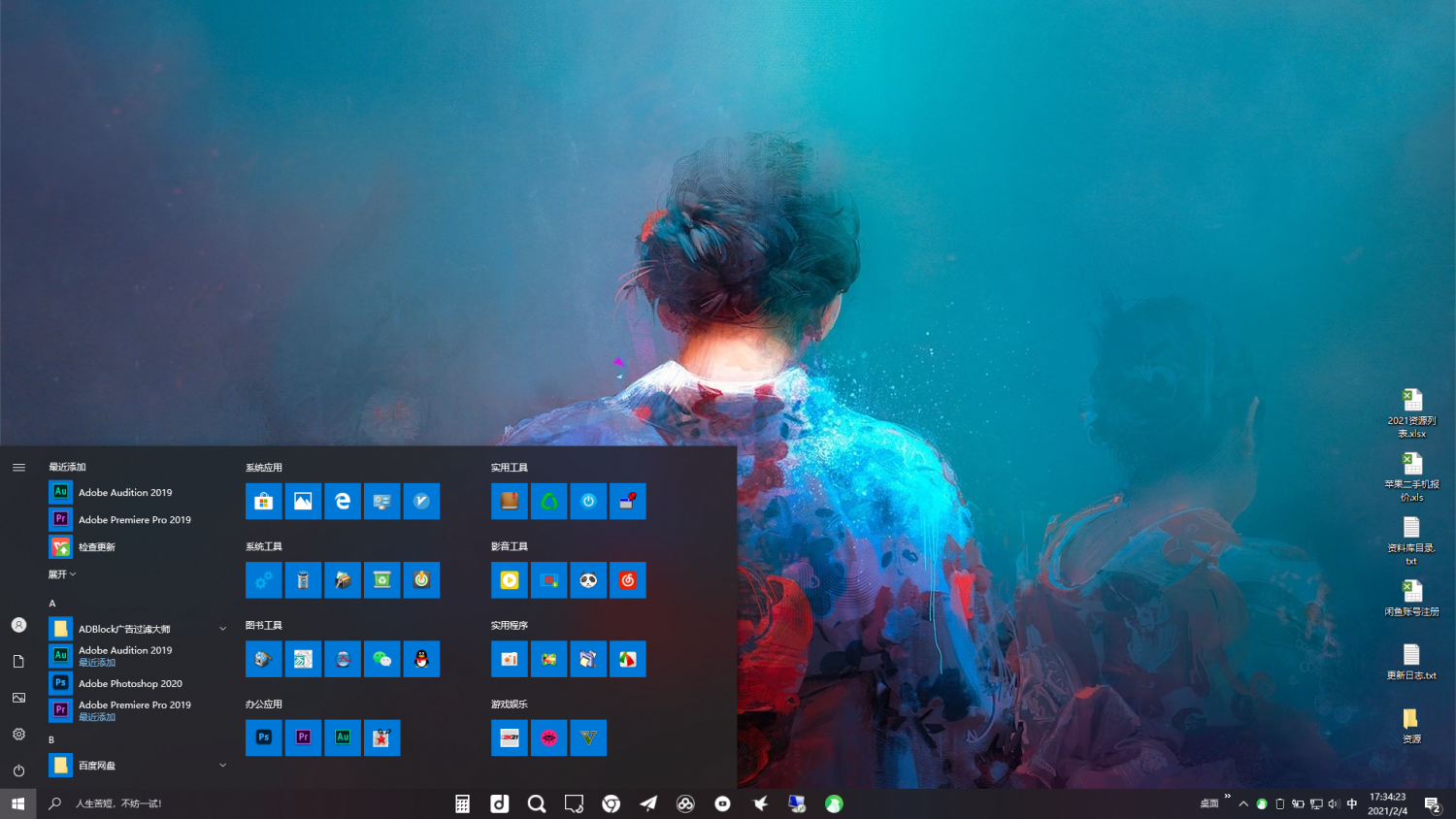Click the user account icon in Start sidebar

18,625
